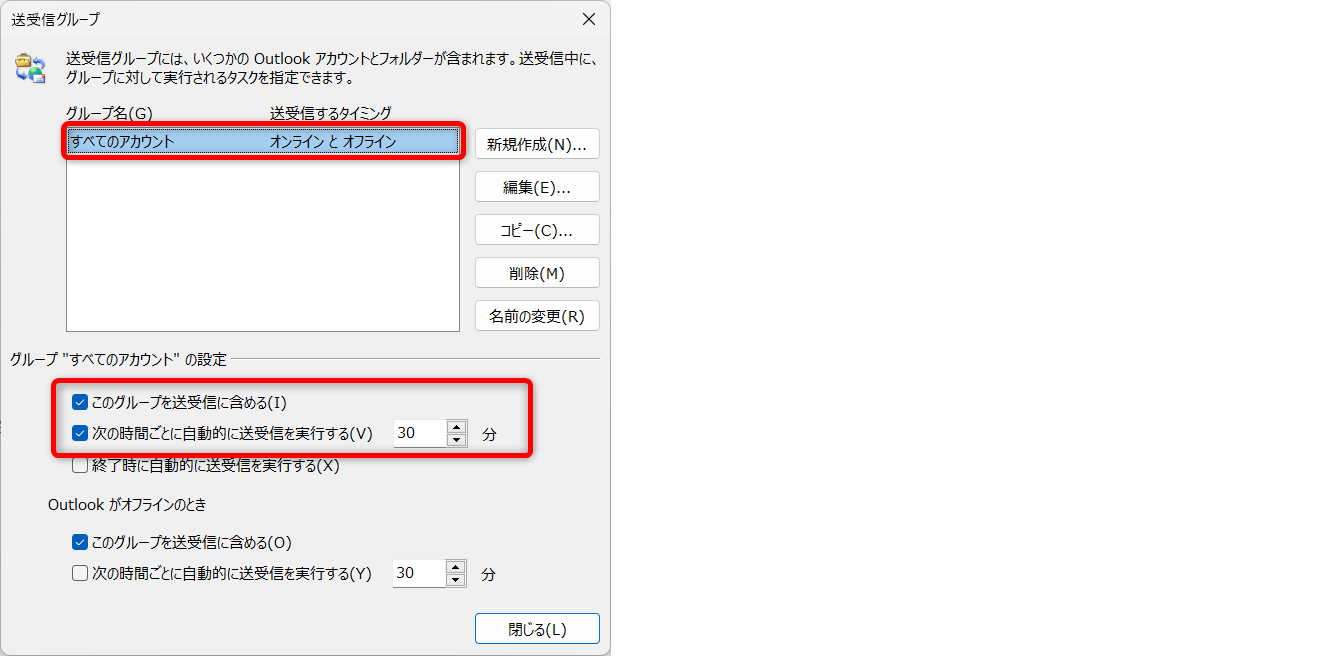Toggle 次の時間ごとに自動的に送受信を実行する(V) checkbox
This screenshot has height=656, width=1344.
pyautogui.click(x=80, y=434)
